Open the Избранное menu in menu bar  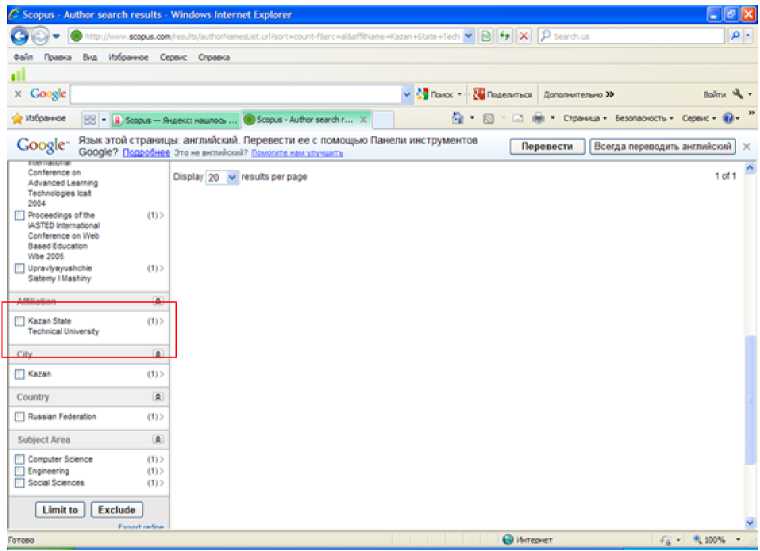(x=128, y=57)
